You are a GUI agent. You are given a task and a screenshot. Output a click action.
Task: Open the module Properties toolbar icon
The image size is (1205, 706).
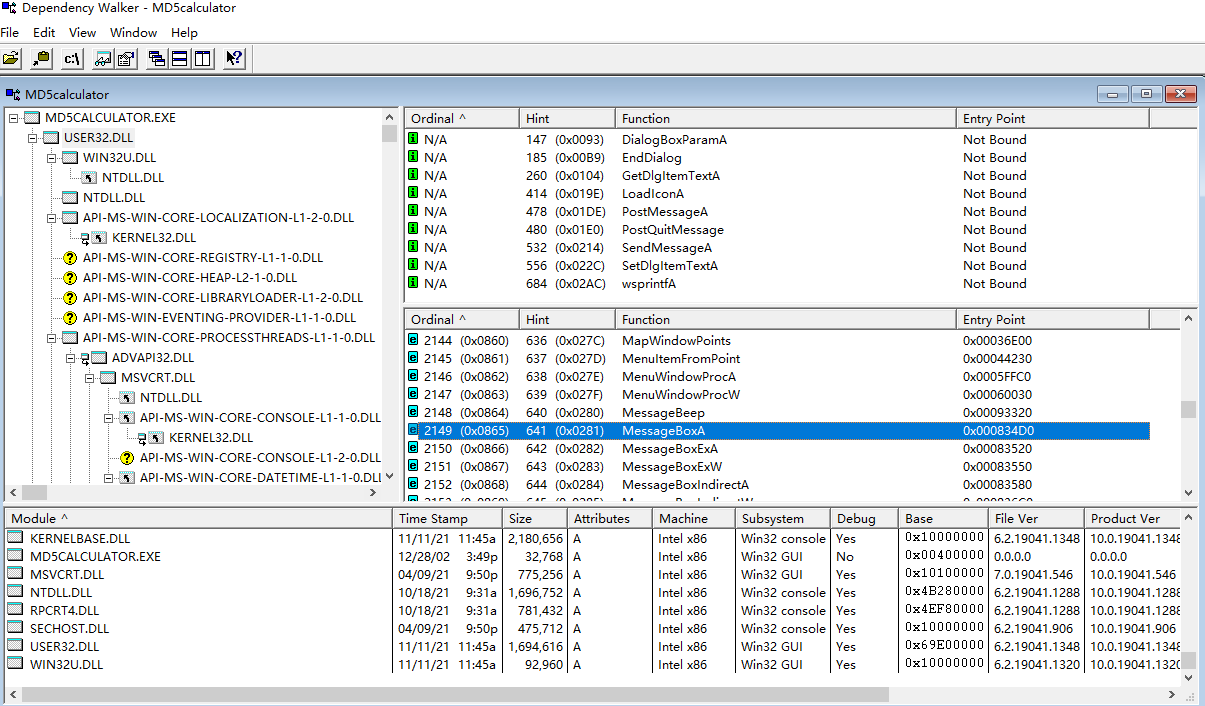pyautogui.click(x=126, y=59)
